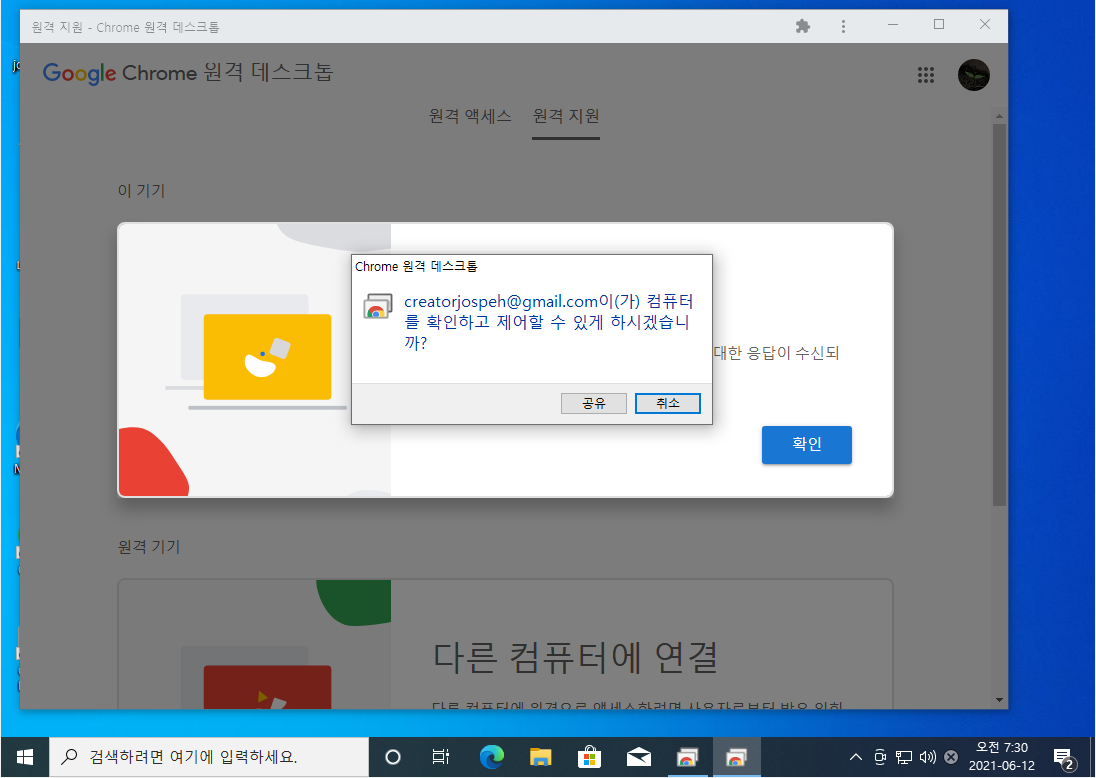This screenshot has width=1096, height=778.
Task: Open the clock showing 오전 7:30
Action: pos(1002,756)
